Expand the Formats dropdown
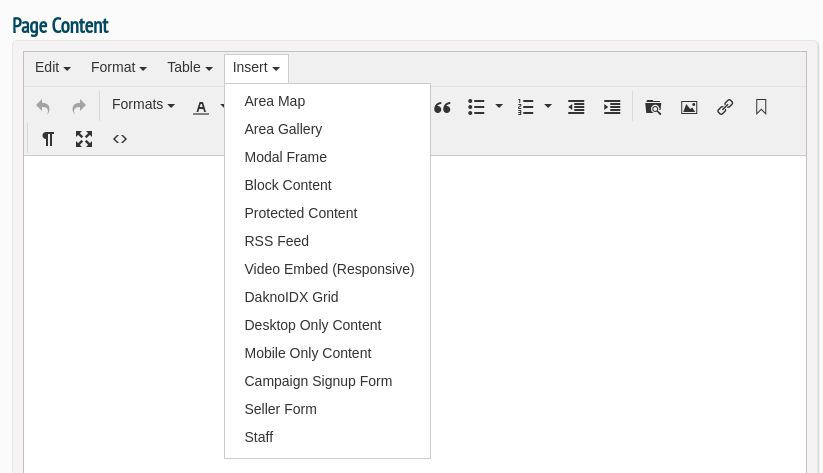Viewport: 823px width, 473px height. coord(143,104)
